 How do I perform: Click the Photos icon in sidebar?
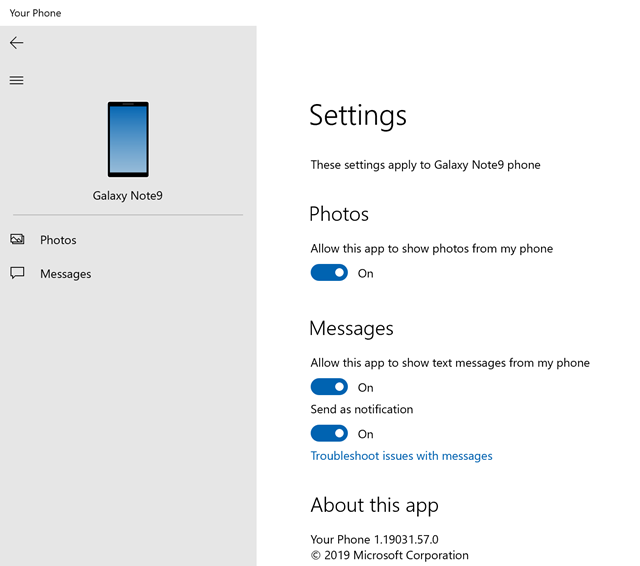click(17, 240)
